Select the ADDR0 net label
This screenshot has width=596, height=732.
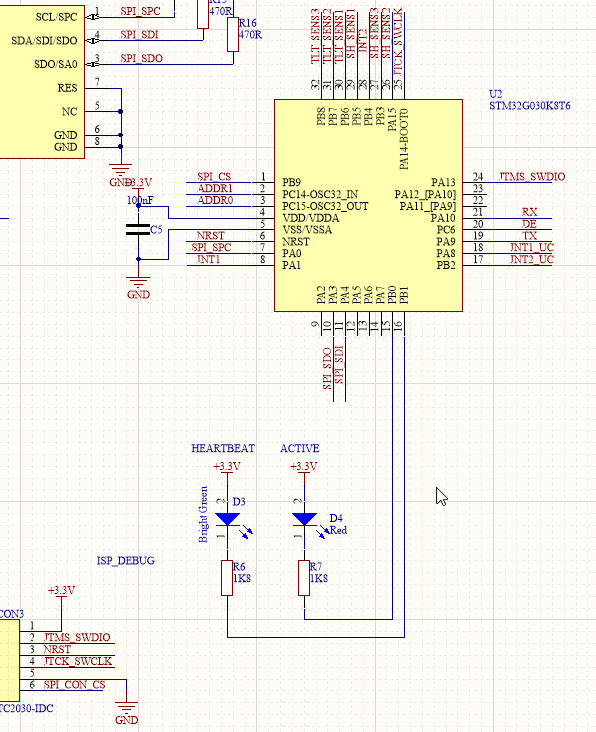pos(215,200)
